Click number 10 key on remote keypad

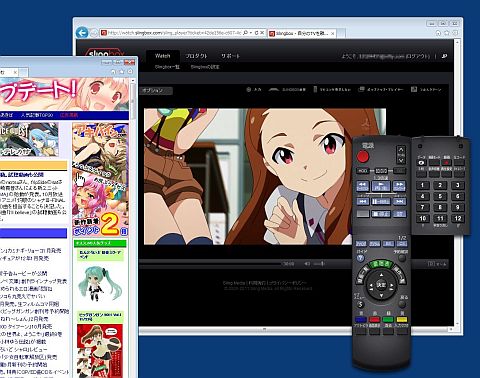422,219
